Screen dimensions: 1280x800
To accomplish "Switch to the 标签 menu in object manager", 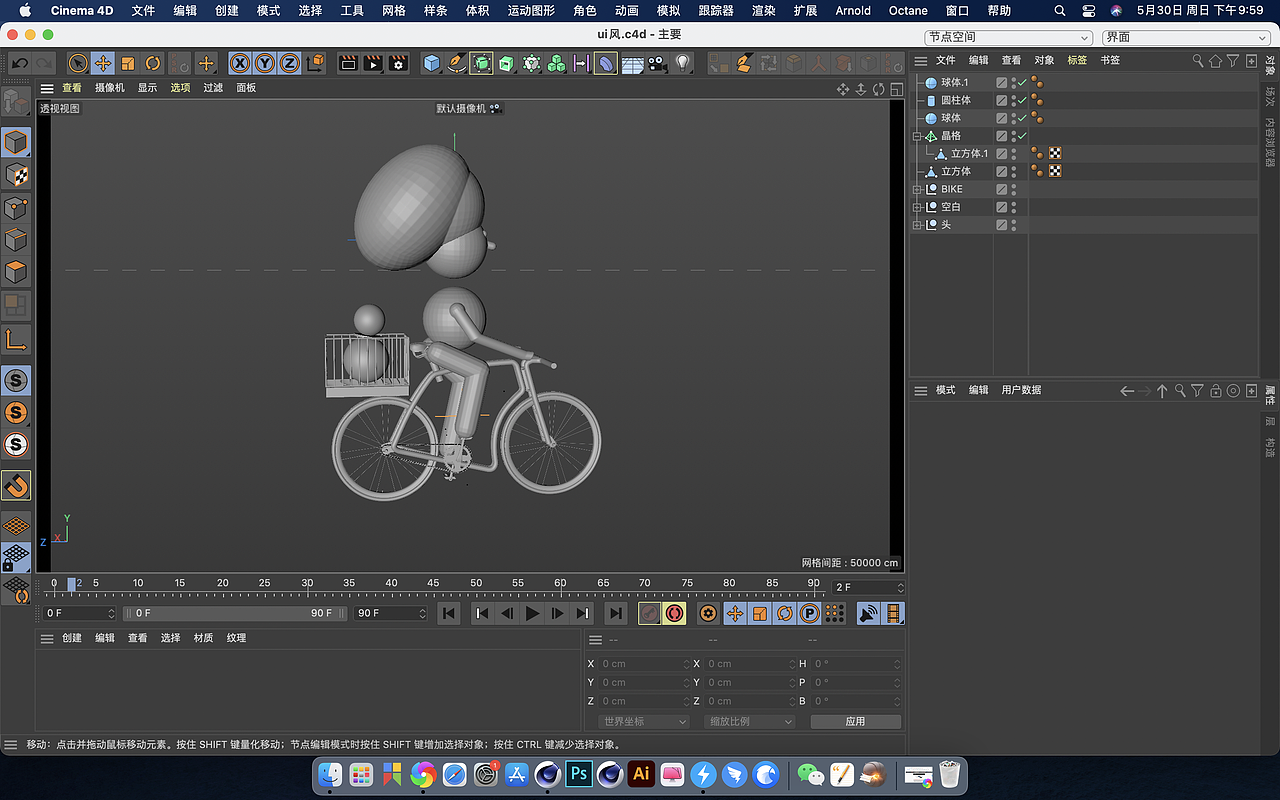I will [x=1077, y=60].
